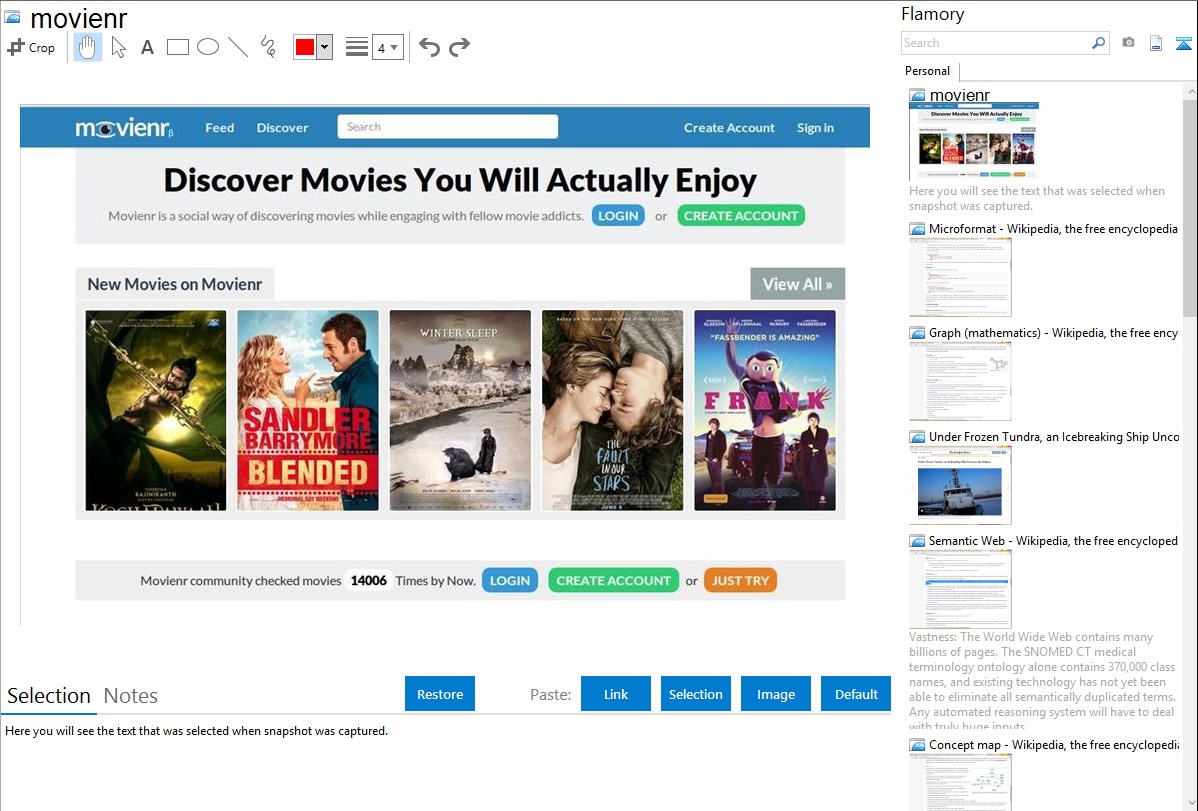Open the line width 4 dropdown
The image size is (1198, 811).
coord(387,47)
